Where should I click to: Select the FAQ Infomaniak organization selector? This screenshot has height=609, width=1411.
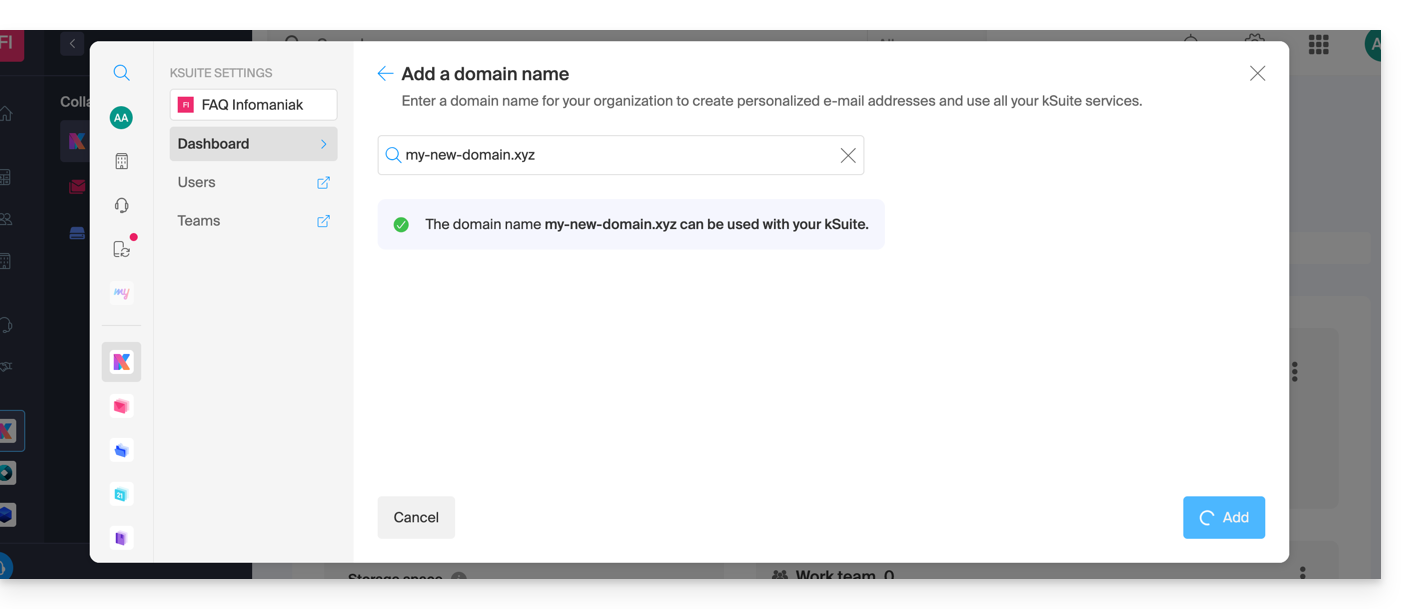tap(253, 105)
